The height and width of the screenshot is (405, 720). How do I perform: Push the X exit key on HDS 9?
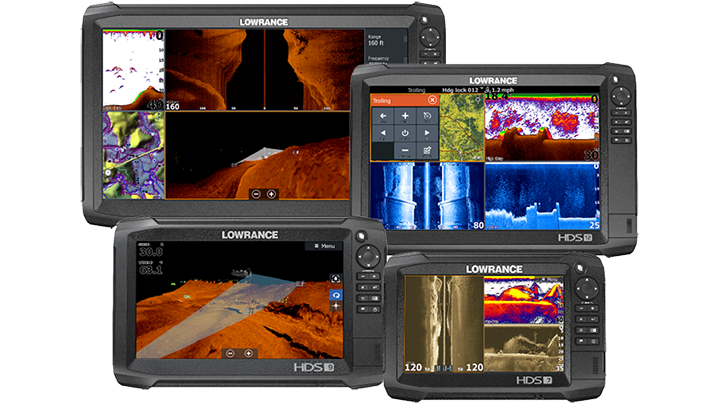(x=363, y=287)
